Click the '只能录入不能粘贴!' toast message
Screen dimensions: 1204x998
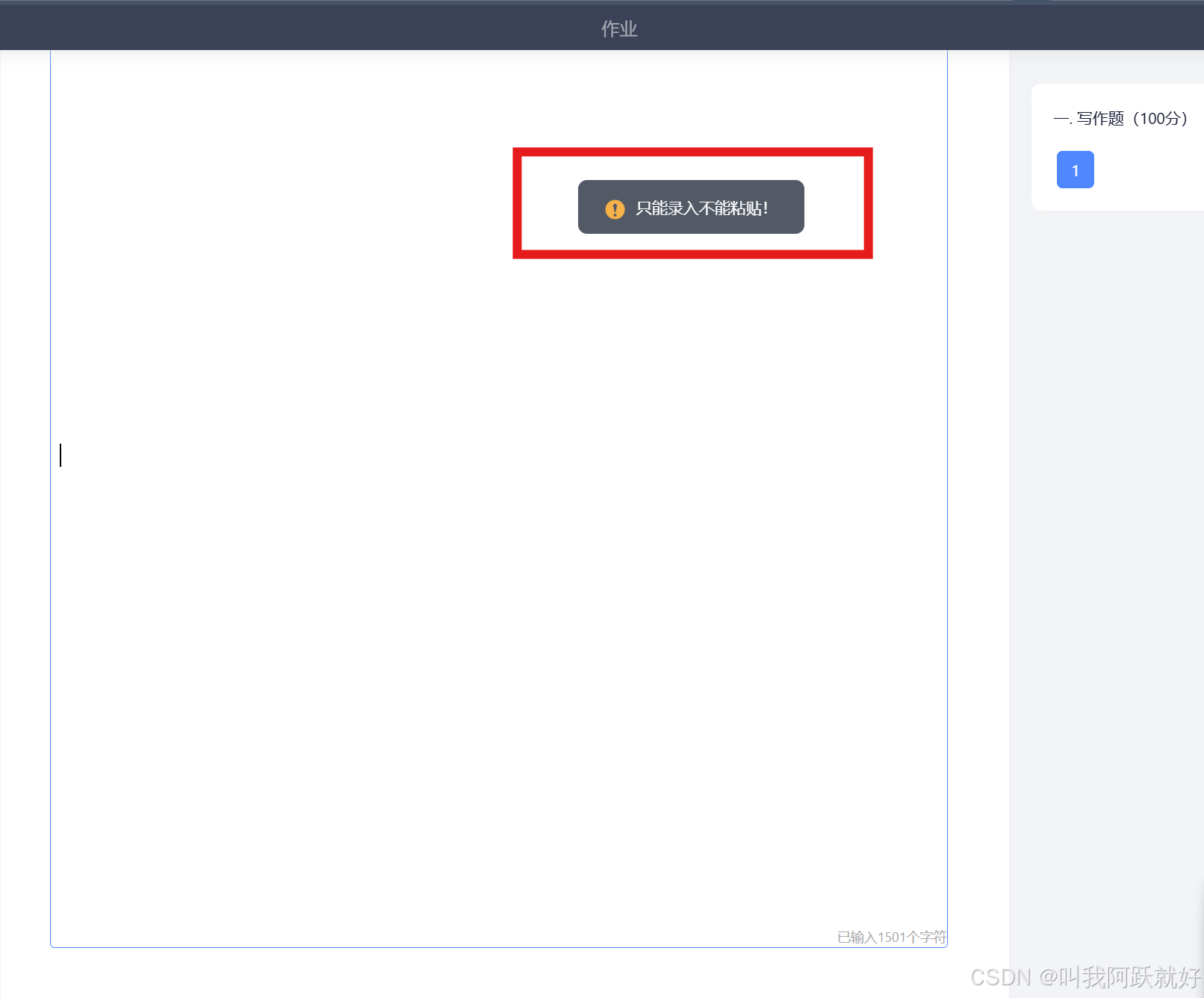point(691,207)
